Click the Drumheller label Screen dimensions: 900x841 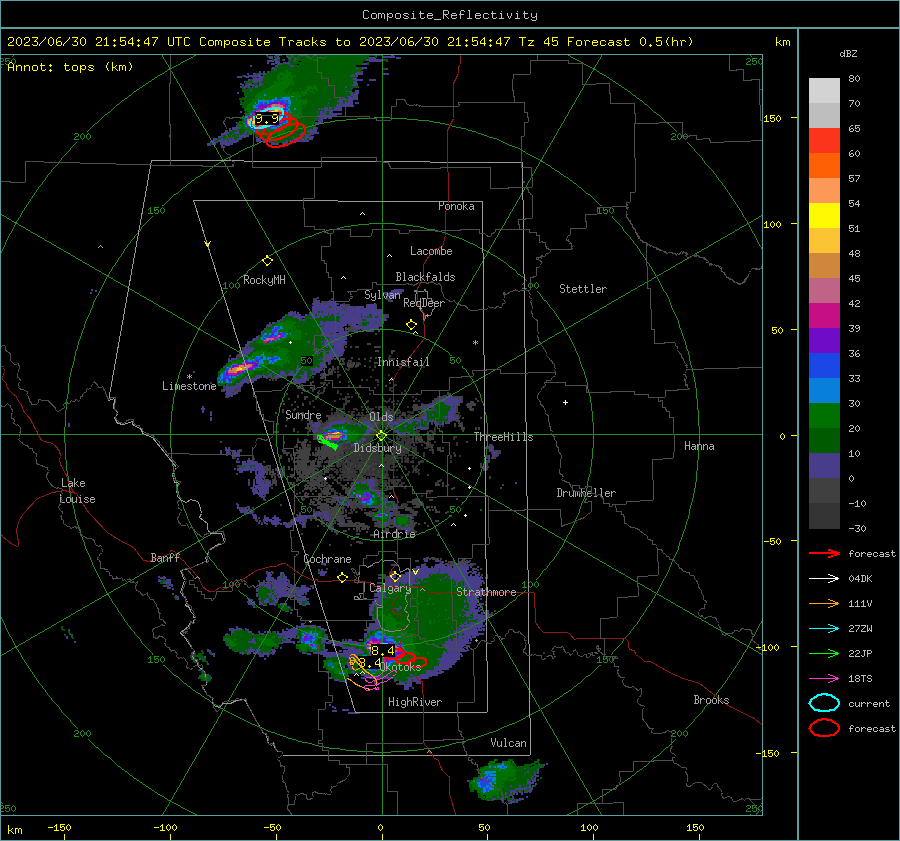pos(586,493)
